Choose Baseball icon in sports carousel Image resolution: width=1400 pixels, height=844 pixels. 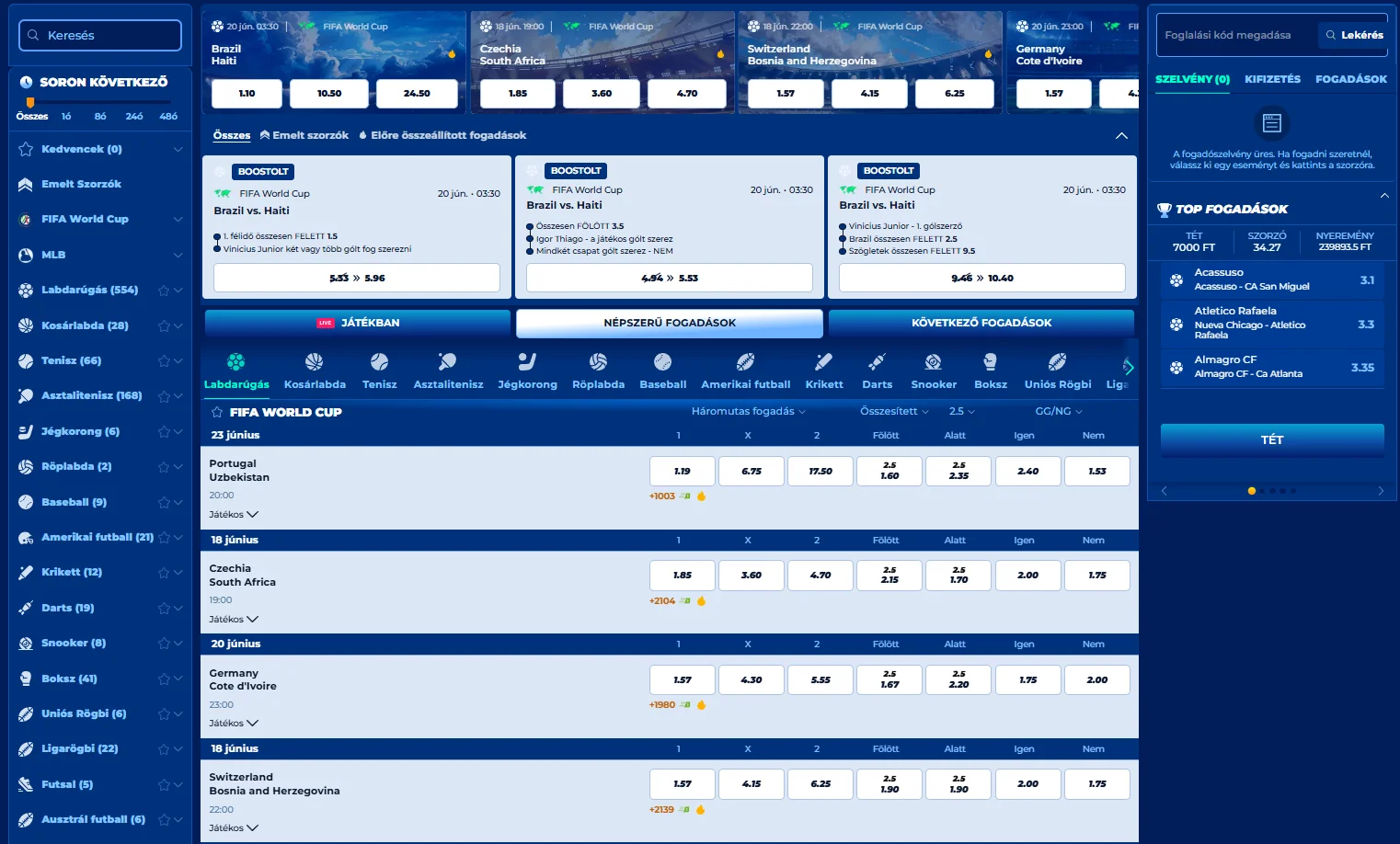[x=662, y=362]
